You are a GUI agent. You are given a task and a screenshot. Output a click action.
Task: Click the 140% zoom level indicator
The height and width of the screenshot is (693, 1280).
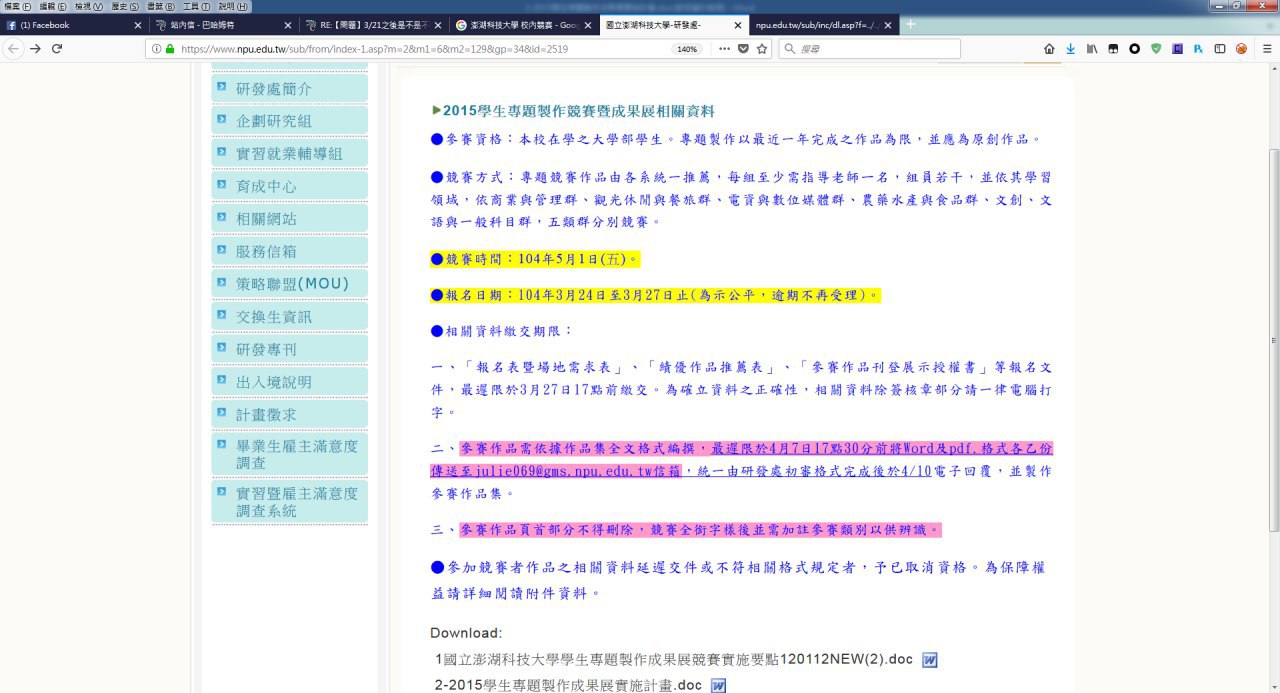pos(687,49)
